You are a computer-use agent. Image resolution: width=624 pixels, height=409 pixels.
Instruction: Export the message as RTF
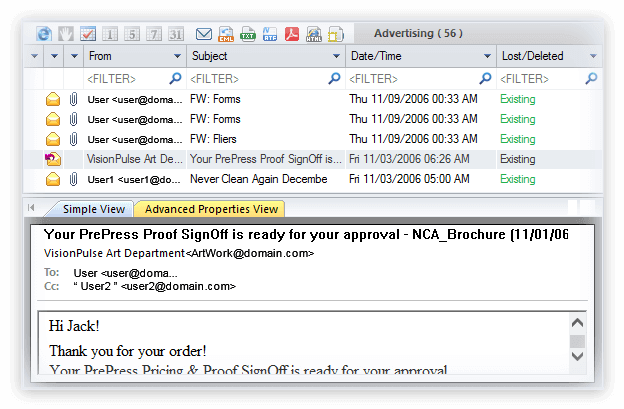point(269,34)
